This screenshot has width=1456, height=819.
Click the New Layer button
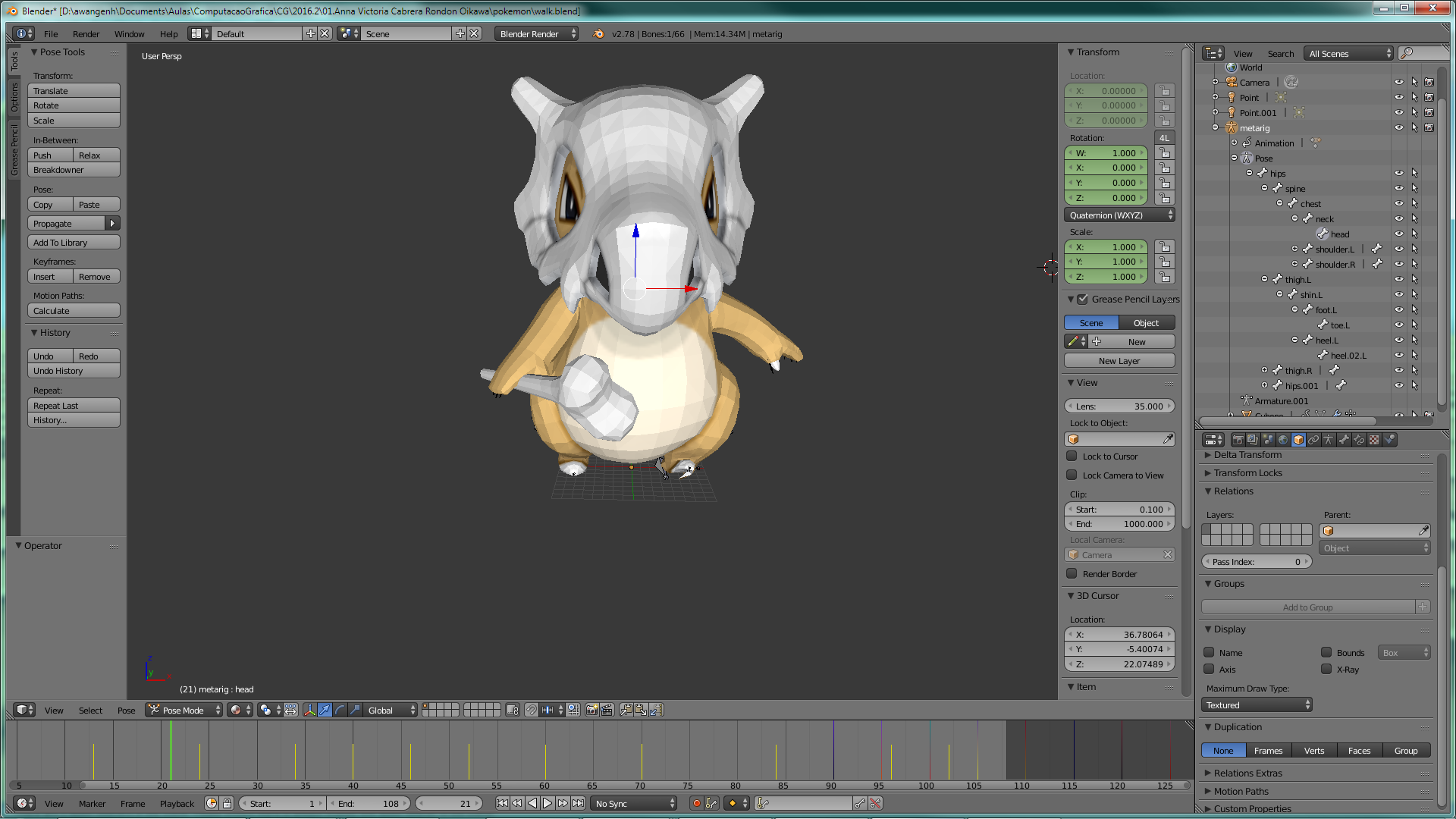[1119, 361]
